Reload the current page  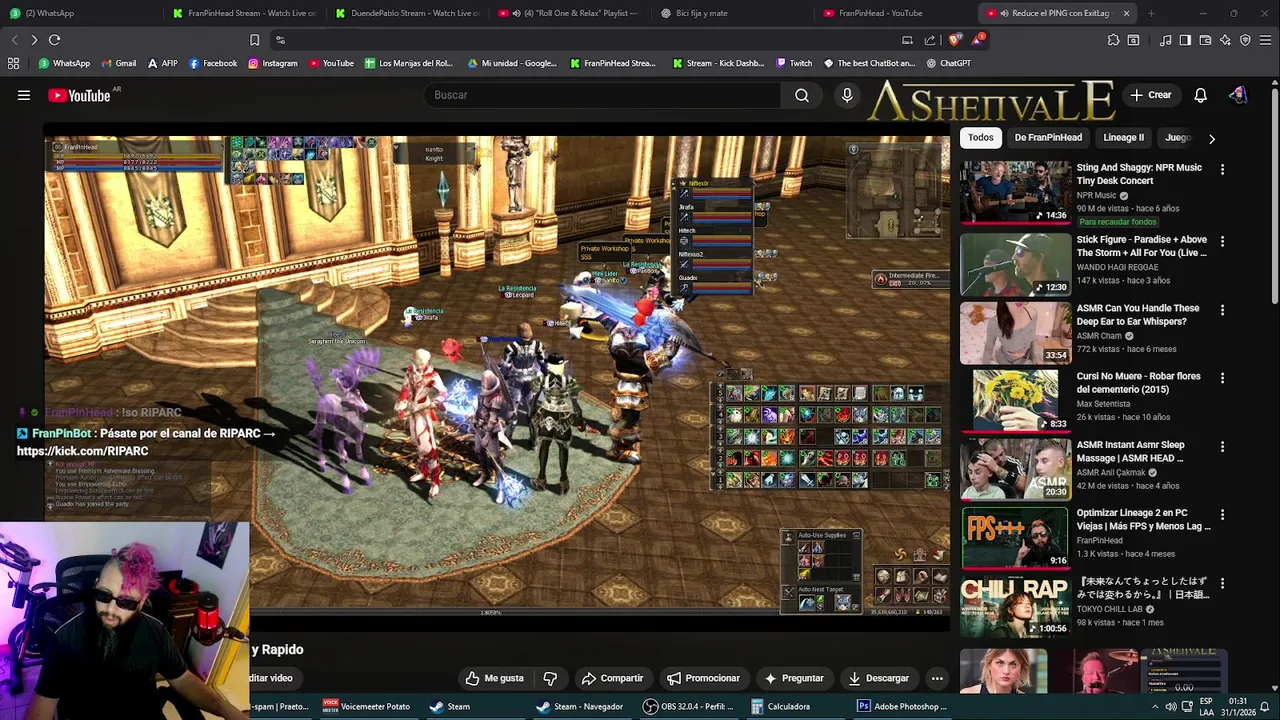tap(54, 40)
